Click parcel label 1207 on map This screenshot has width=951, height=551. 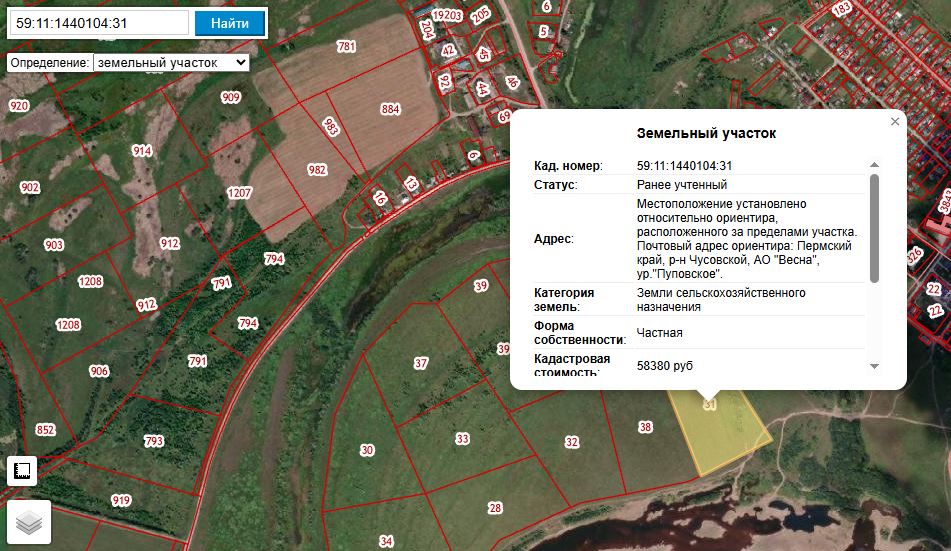click(x=239, y=193)
